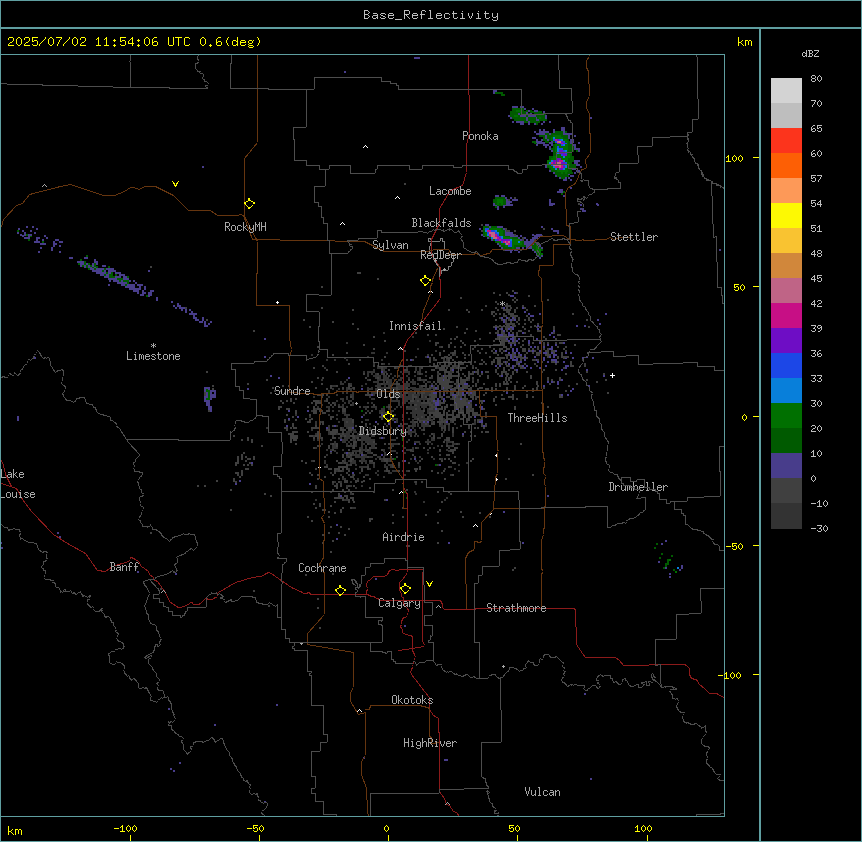Click the Sylvan label
The height and width of the screenshot is (842, 862).
pos(390,245)
